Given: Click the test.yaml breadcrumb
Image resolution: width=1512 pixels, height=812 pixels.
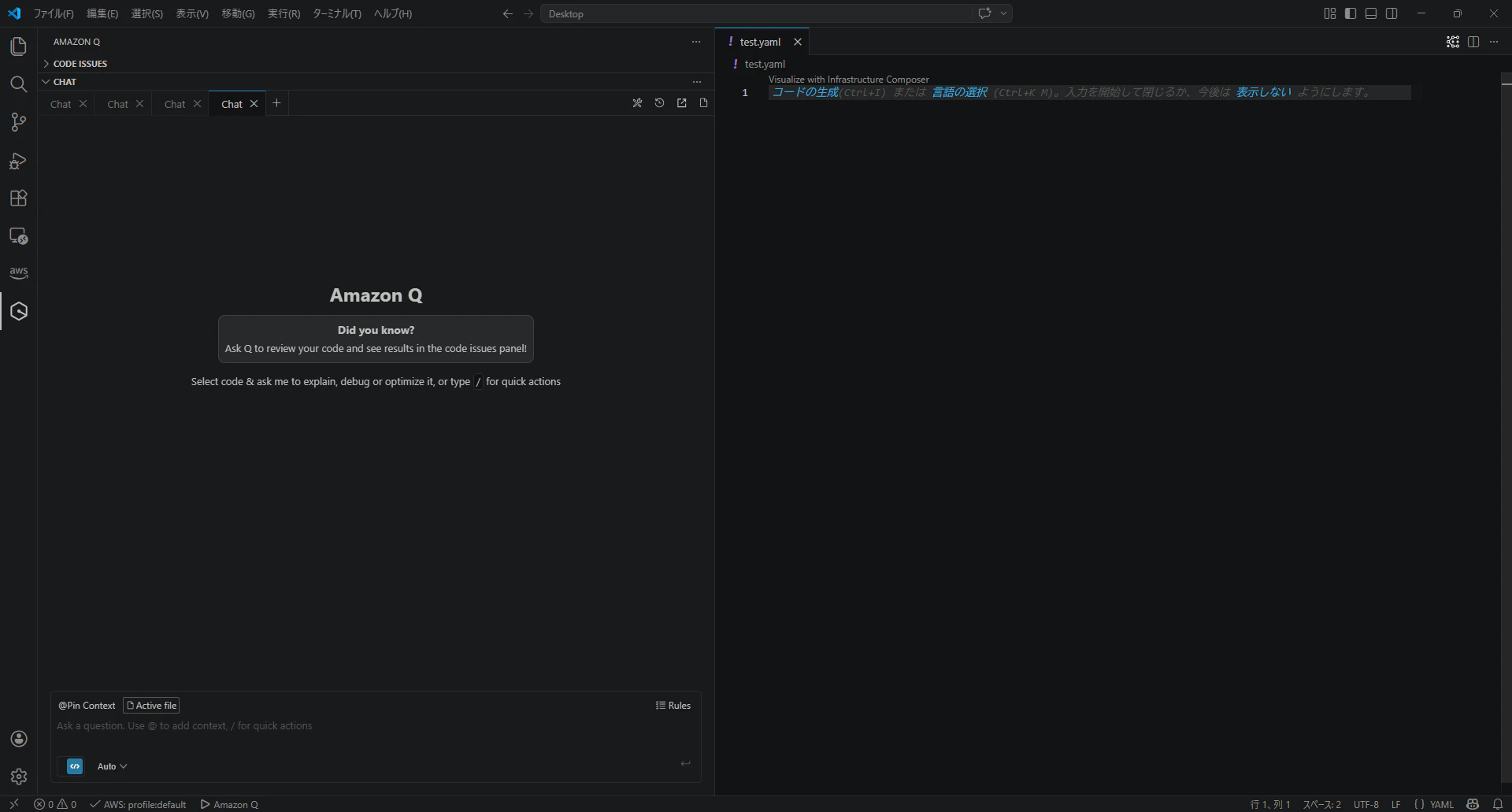Looking at the screenshot, I should [x=765, y=65].
